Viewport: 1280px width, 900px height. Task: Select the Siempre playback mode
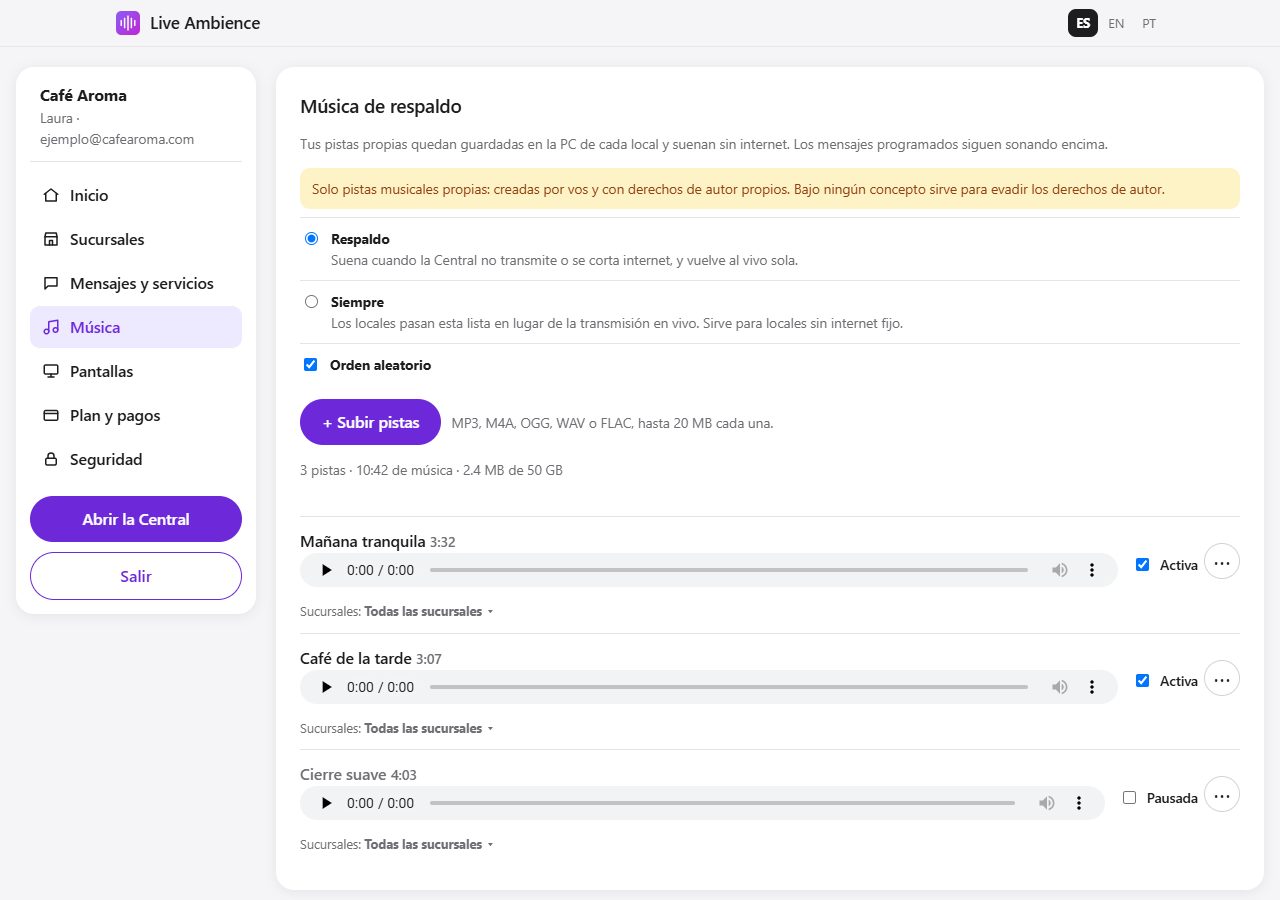click(311, 301)
